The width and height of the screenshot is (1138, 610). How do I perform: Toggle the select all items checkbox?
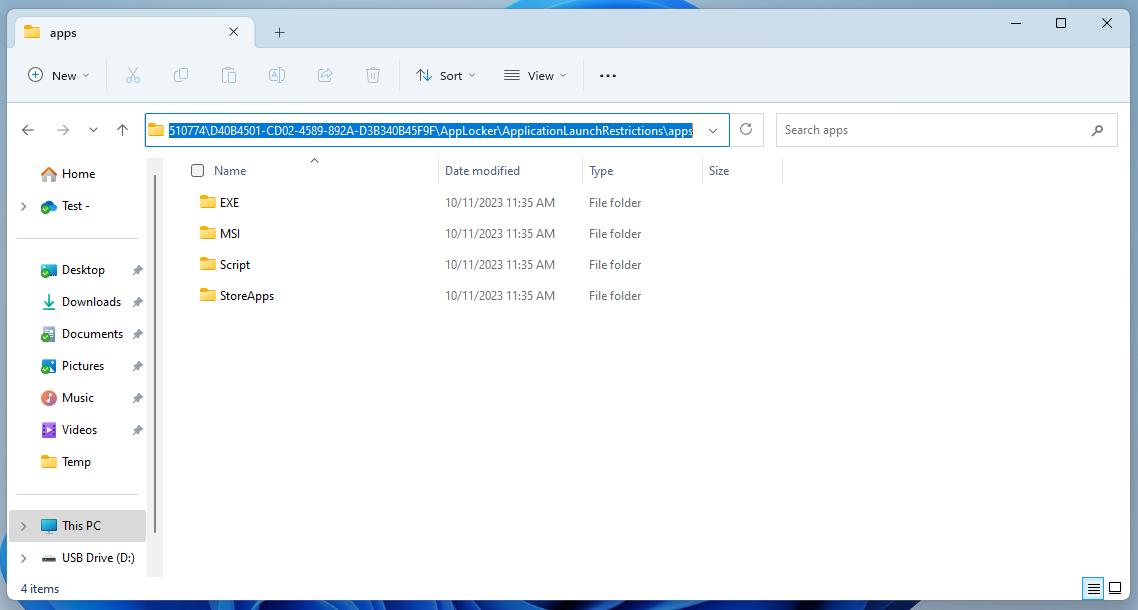coord(197,171)
